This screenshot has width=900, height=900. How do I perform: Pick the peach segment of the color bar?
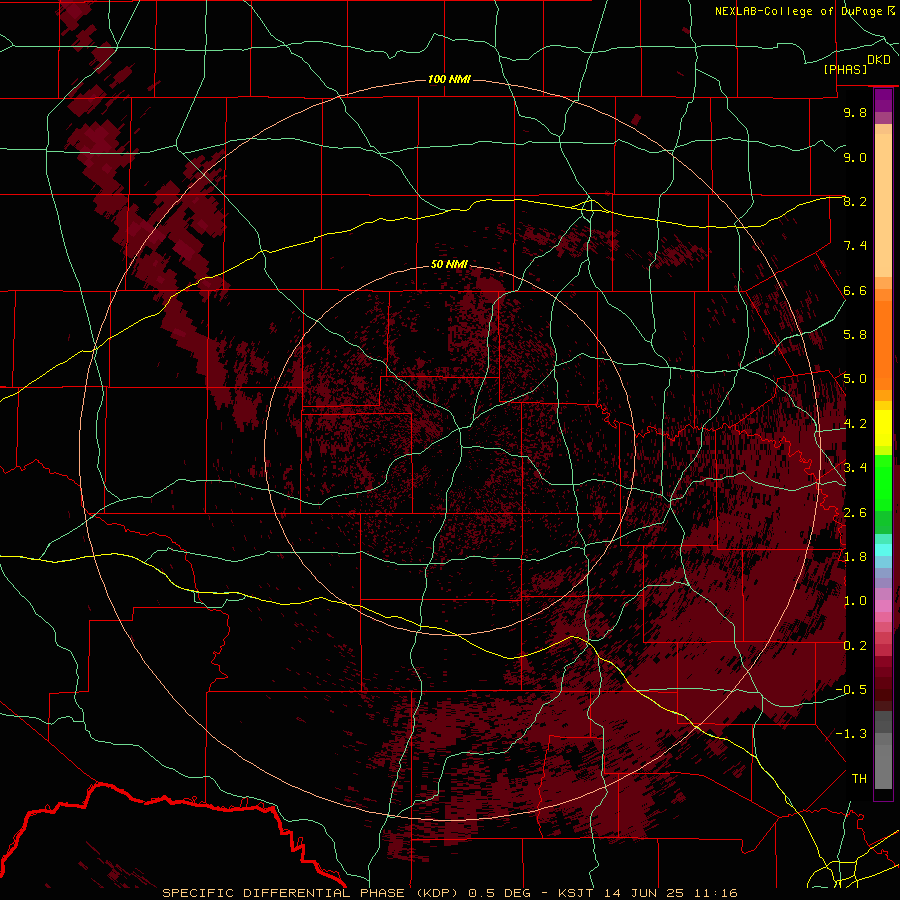pyautogui.click(x=883, y=201)
